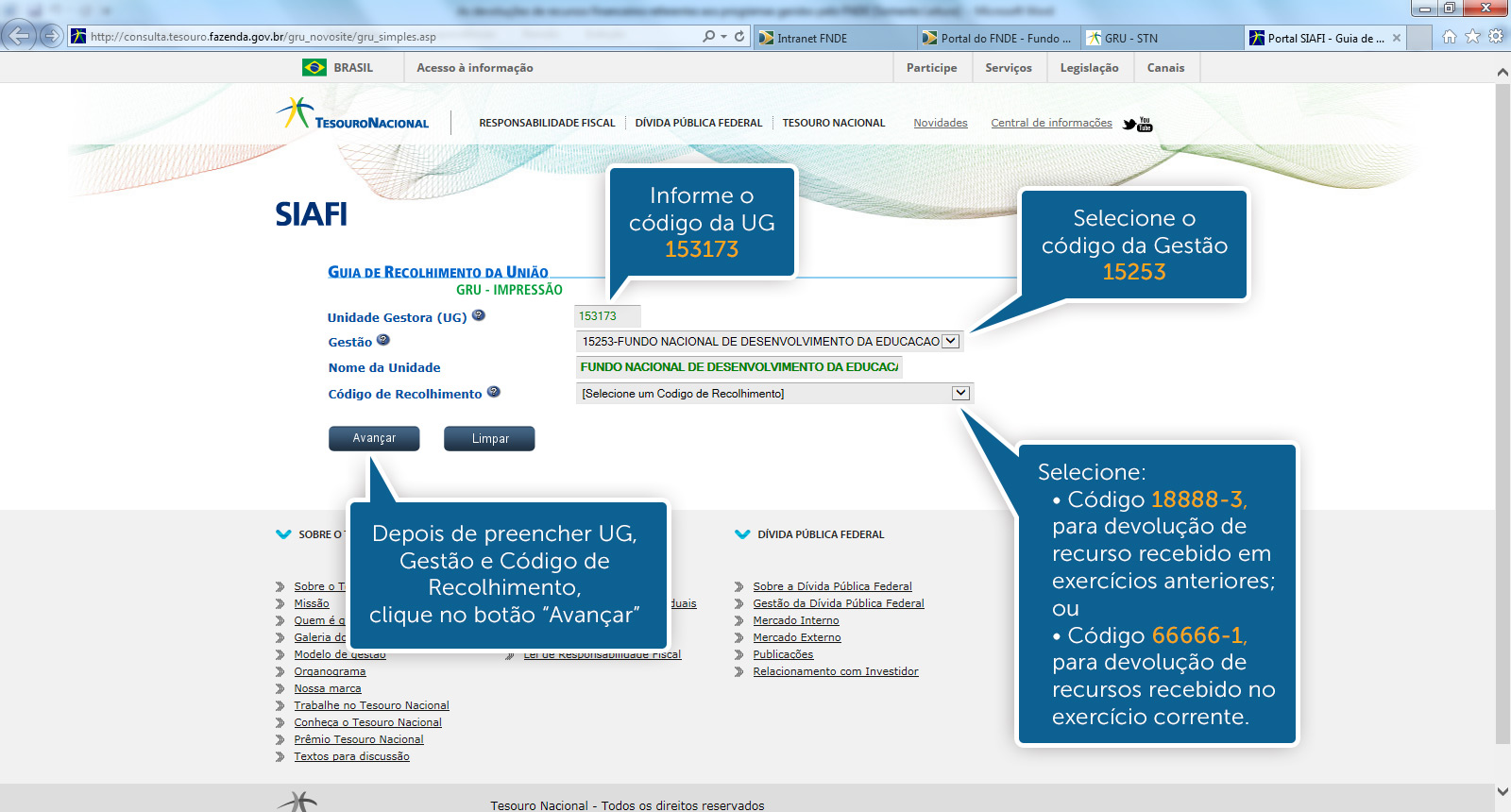Open DÍVIDA PÚBLICA FEDERAL navigation item
This screenshot has width=1511, height=812.
coord(699,123)
